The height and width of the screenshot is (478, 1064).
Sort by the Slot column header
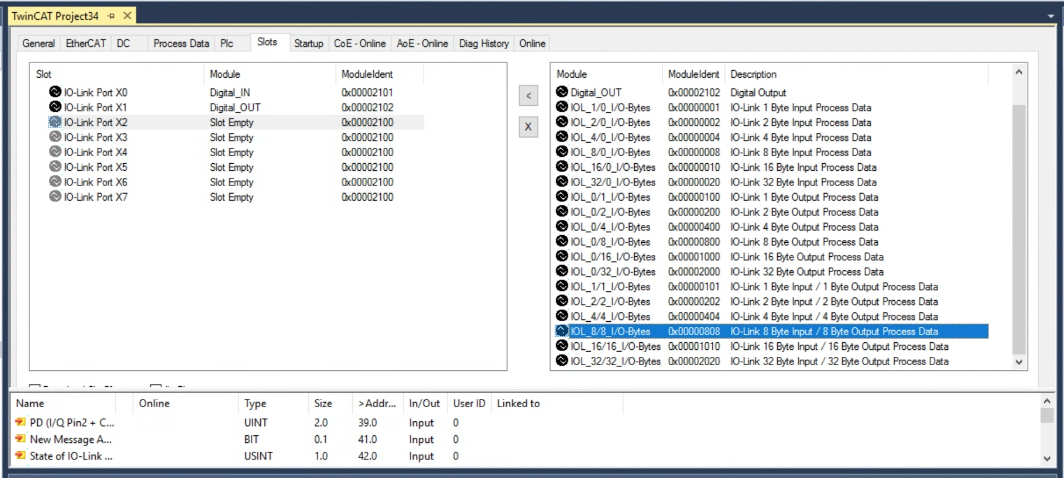117,74
